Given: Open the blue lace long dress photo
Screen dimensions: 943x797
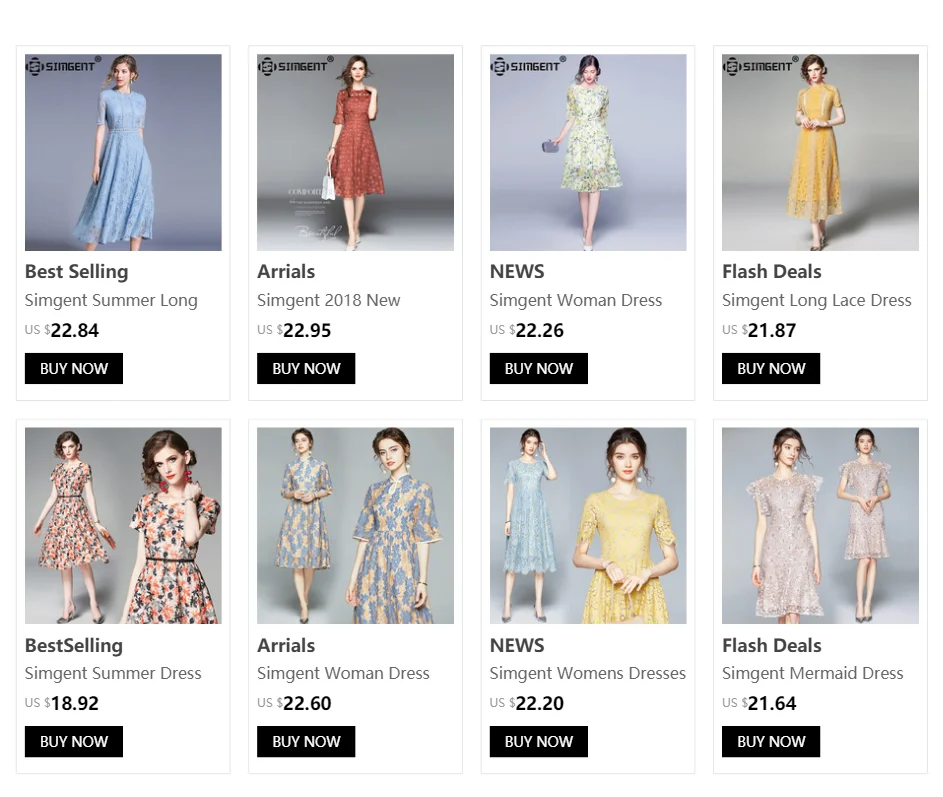Looking at the screenshot, I should (123, 152).
